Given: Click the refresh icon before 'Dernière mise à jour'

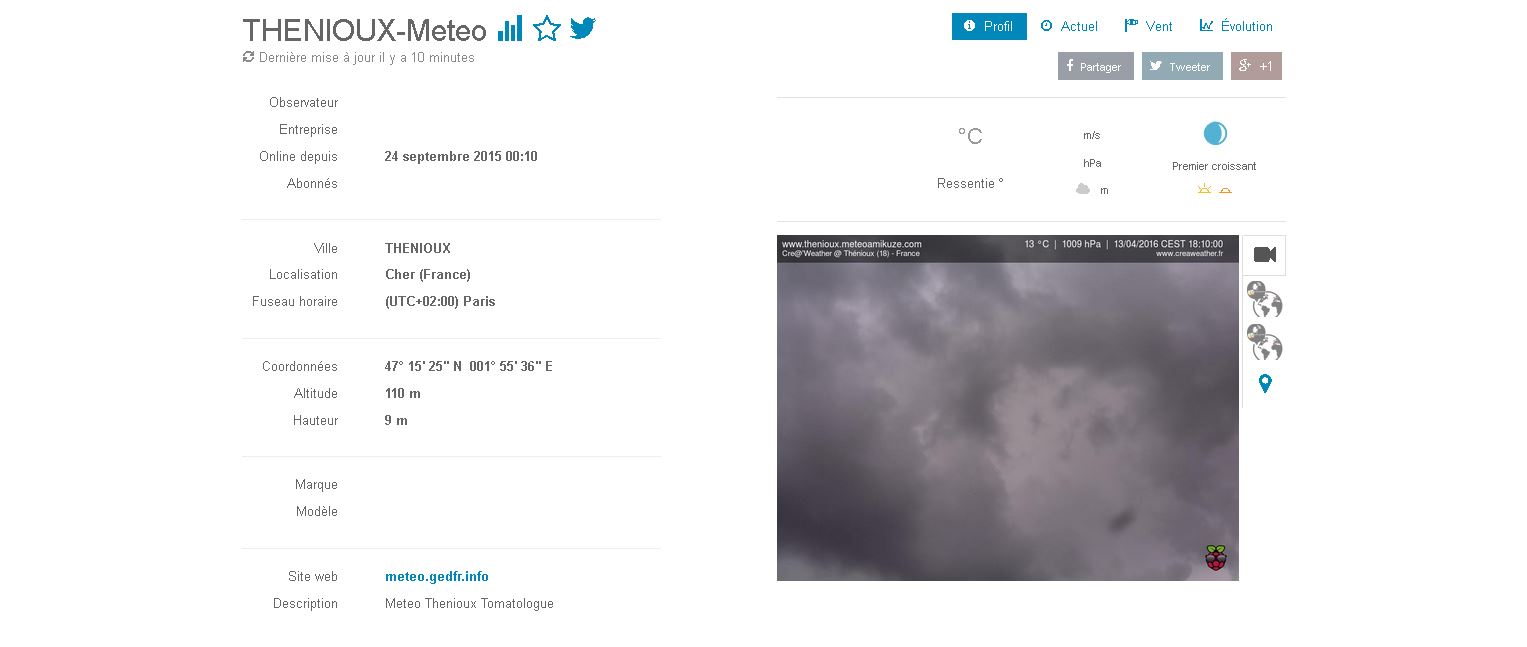Looking at the screenshot, I should [248, 57].
